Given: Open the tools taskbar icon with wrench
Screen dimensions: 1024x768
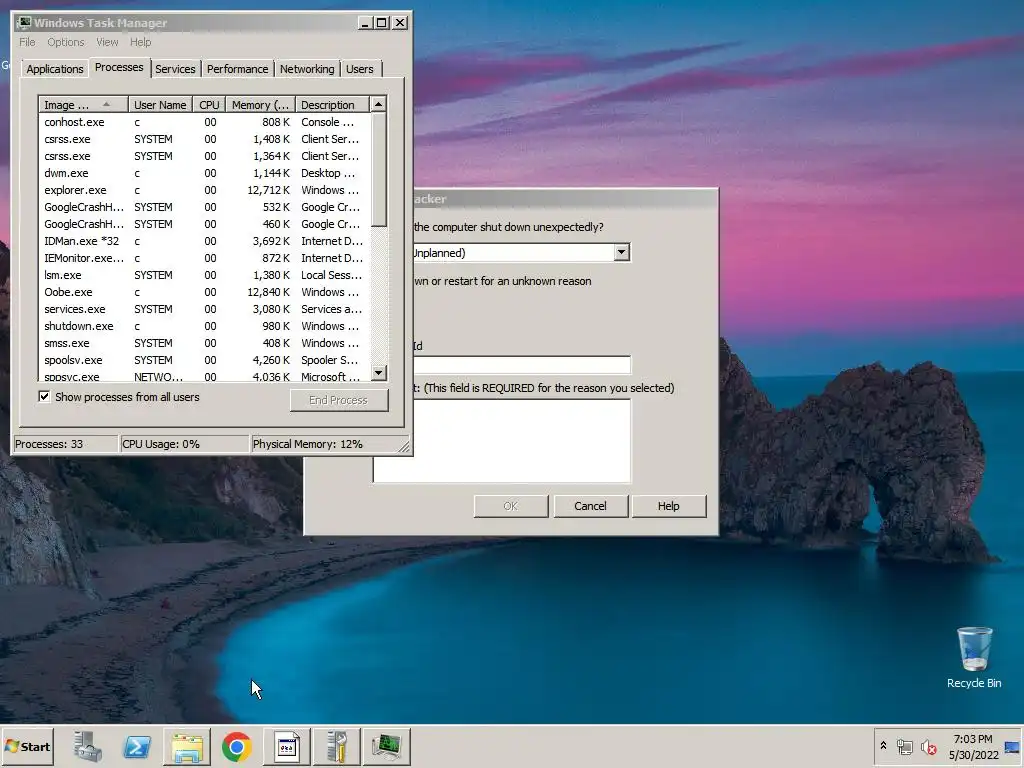Looking at the screenshot, I should click(x=337, y=746).
